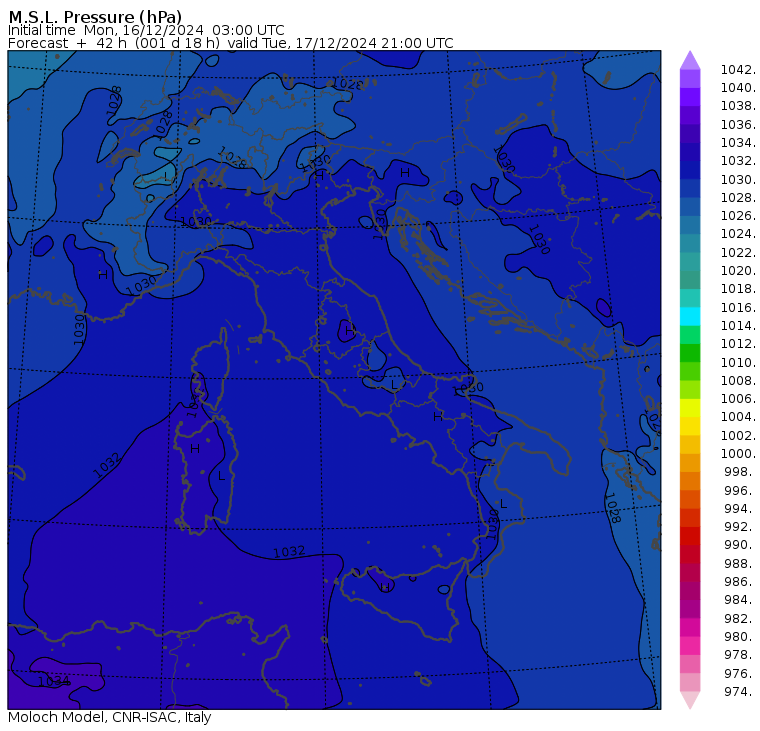The image size is (760, 731).
Task: Click the "996." legend label
Action: tap(740, 491)
